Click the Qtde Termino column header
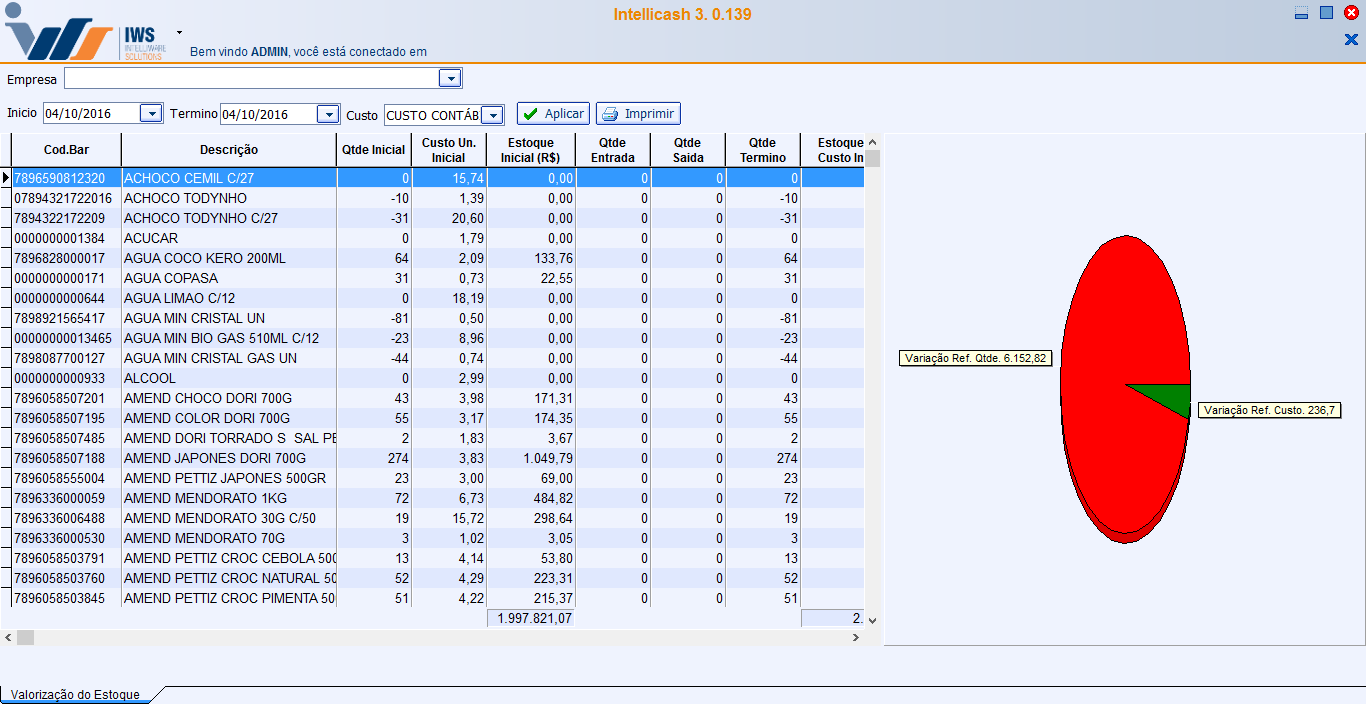Screen dimensions: 1366x704 (x=763, y=150)
